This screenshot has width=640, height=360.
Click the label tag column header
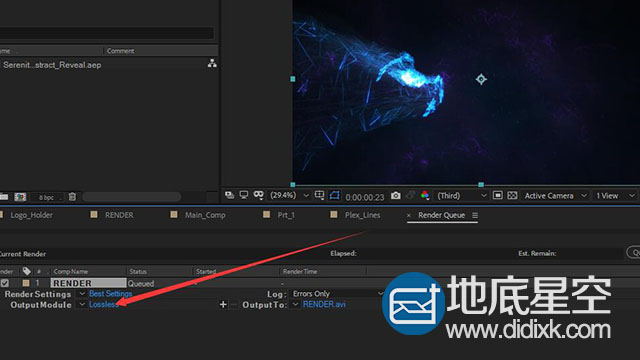tap(27, 271)
